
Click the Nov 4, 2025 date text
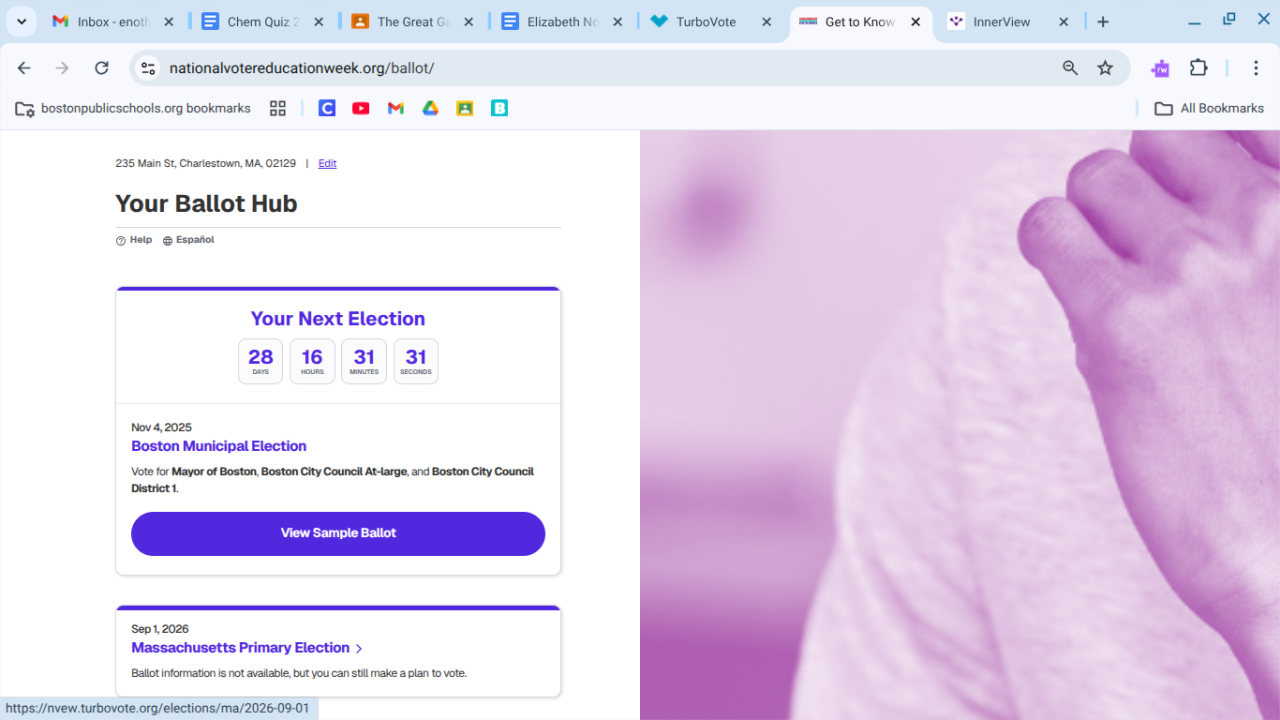[x=161, y=427]
